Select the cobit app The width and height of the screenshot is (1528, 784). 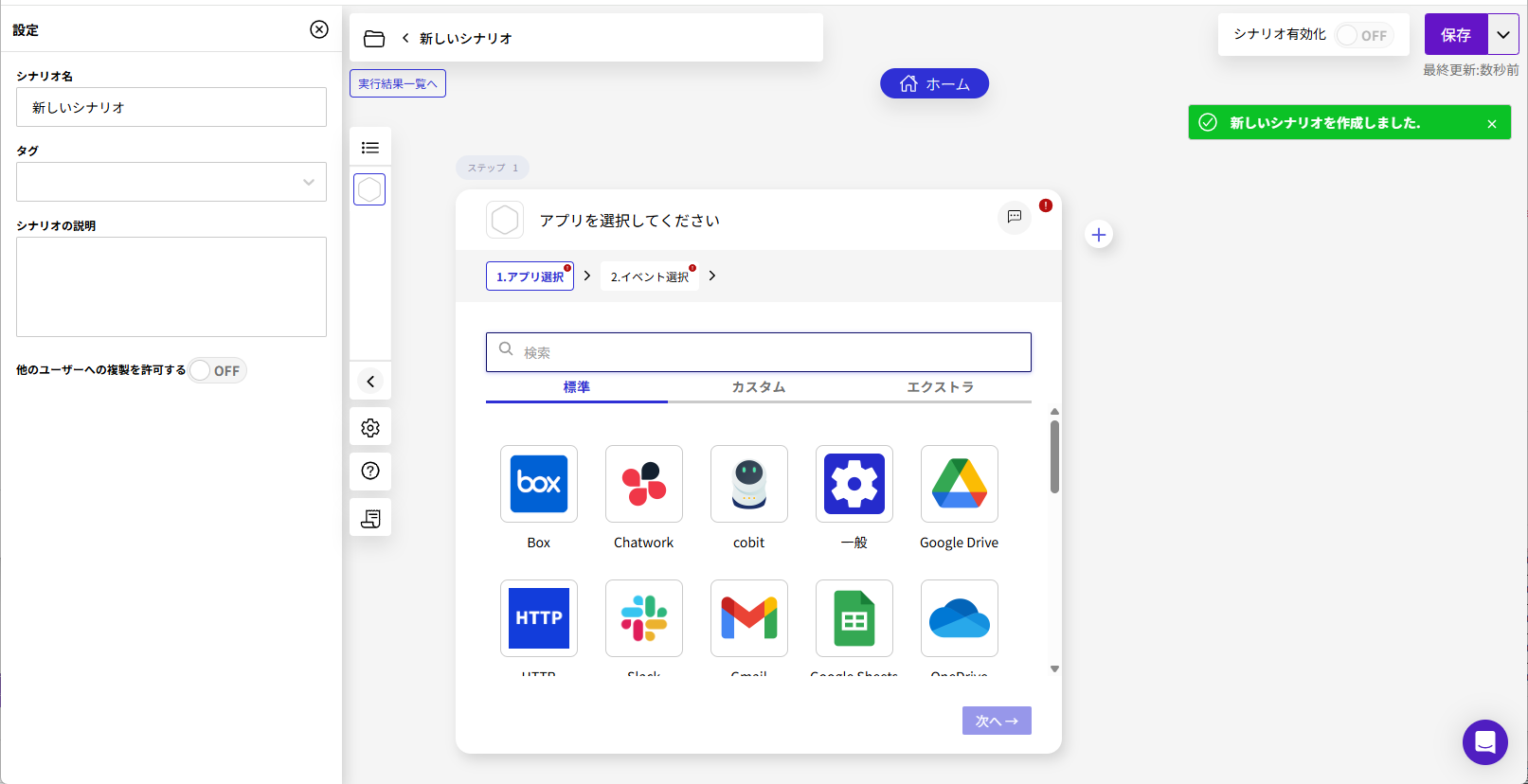749,484
